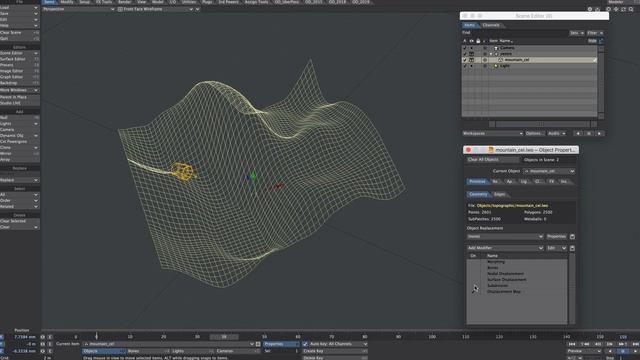Open the Items tab in the top menu
The height and width of the screenshot is (360, 640).
pos(49,2)
